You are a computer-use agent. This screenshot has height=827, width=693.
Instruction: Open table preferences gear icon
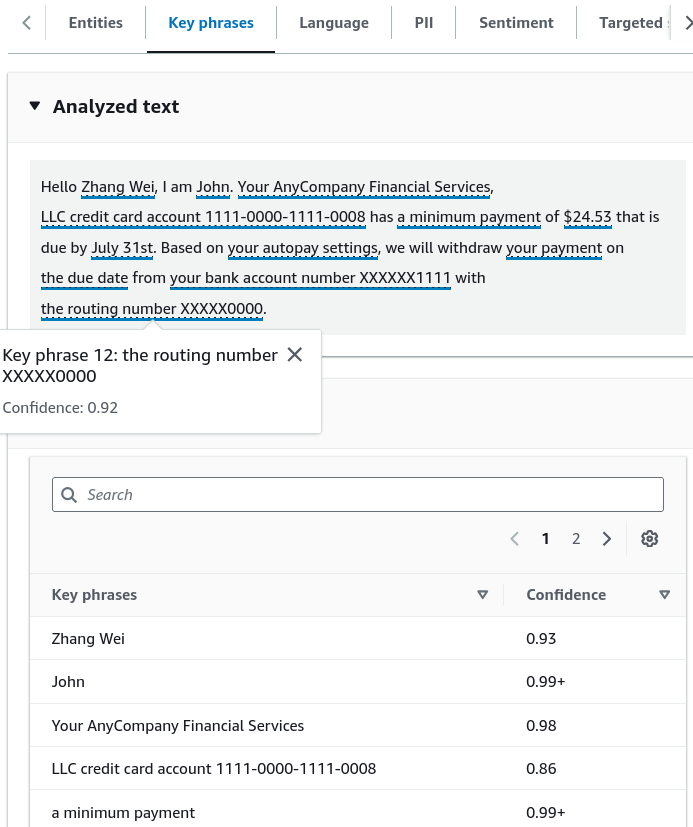[649, 538]
